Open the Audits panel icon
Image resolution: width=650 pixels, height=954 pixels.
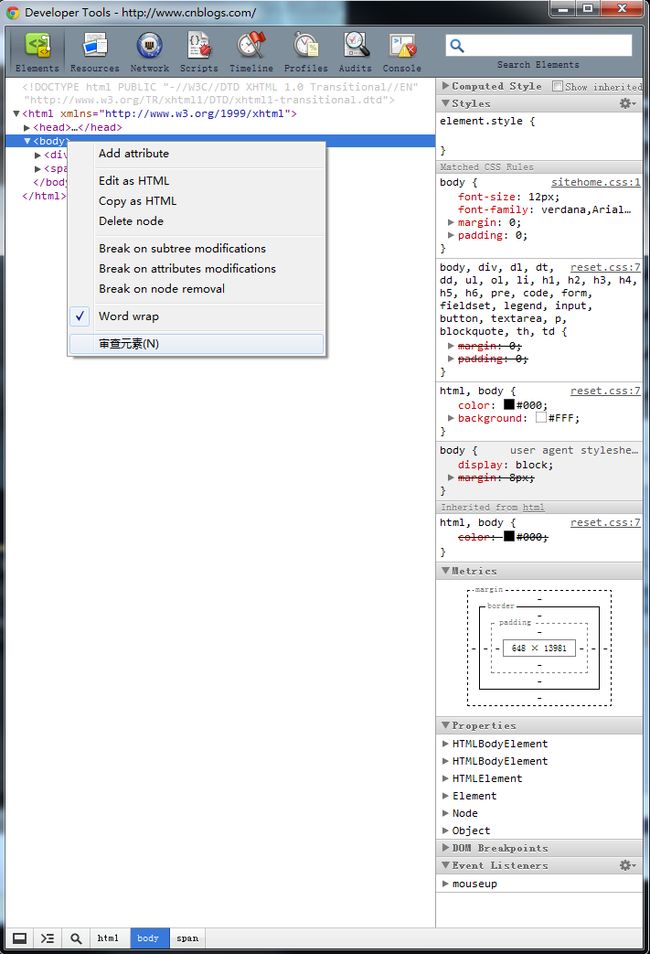355,46
